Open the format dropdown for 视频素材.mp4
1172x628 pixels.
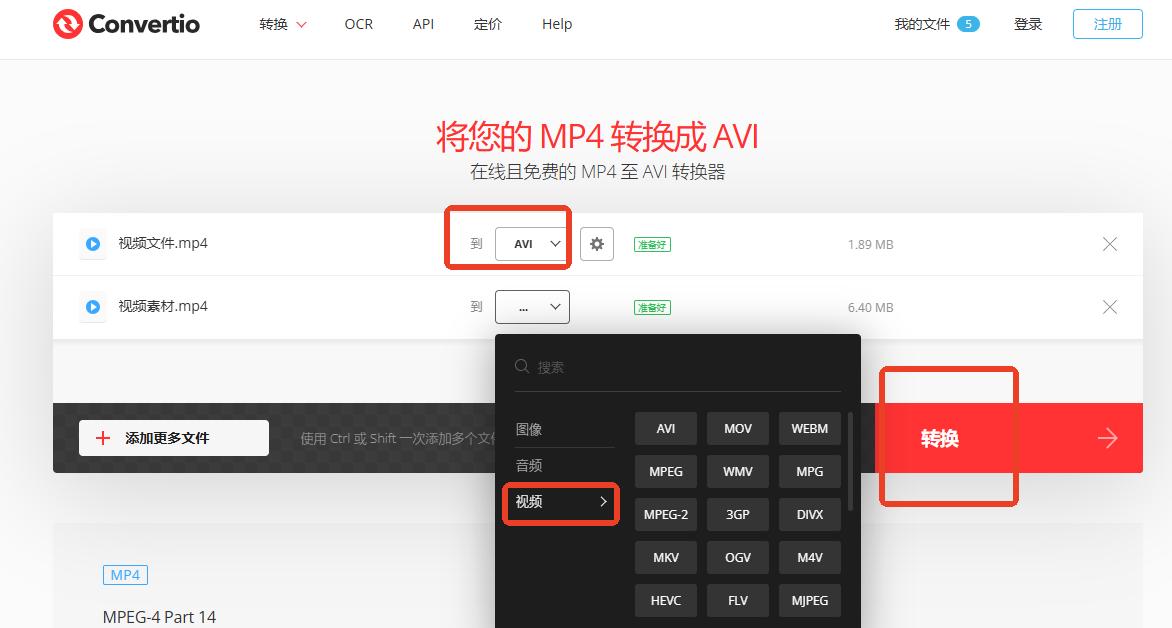(x=532, y=306)
